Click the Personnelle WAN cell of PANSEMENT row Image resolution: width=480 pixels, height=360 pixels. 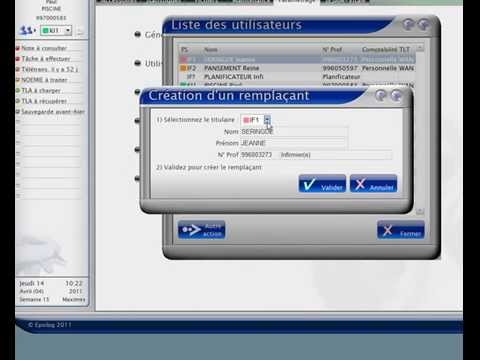point(388,68)
